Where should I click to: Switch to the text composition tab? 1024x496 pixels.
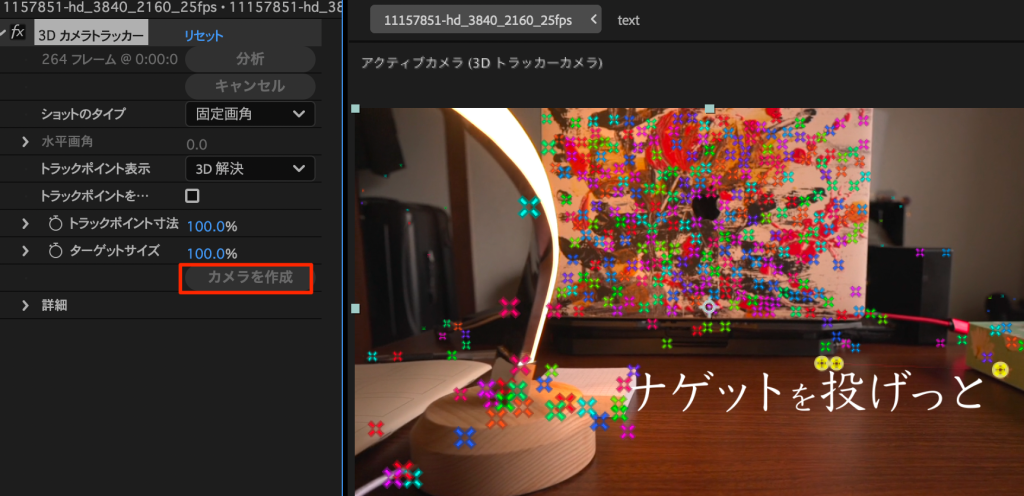[629, 20]
